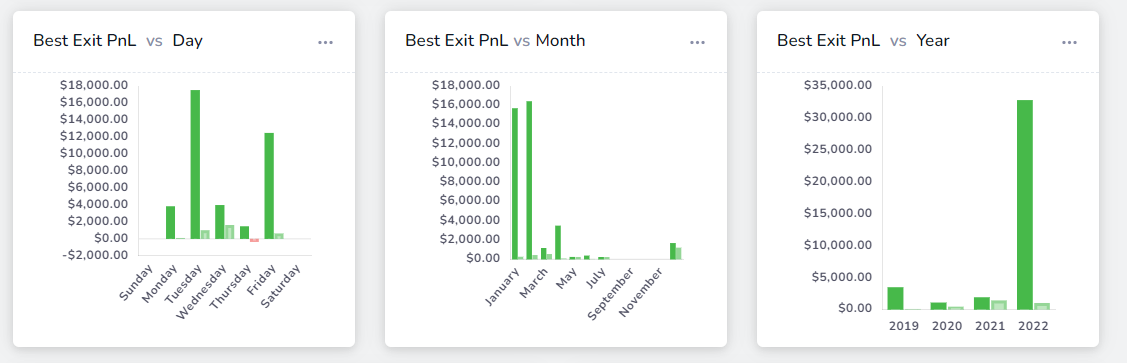The image size is (1127, 363).
Task: Click the Wednesday light green bar
Action: 229,231
